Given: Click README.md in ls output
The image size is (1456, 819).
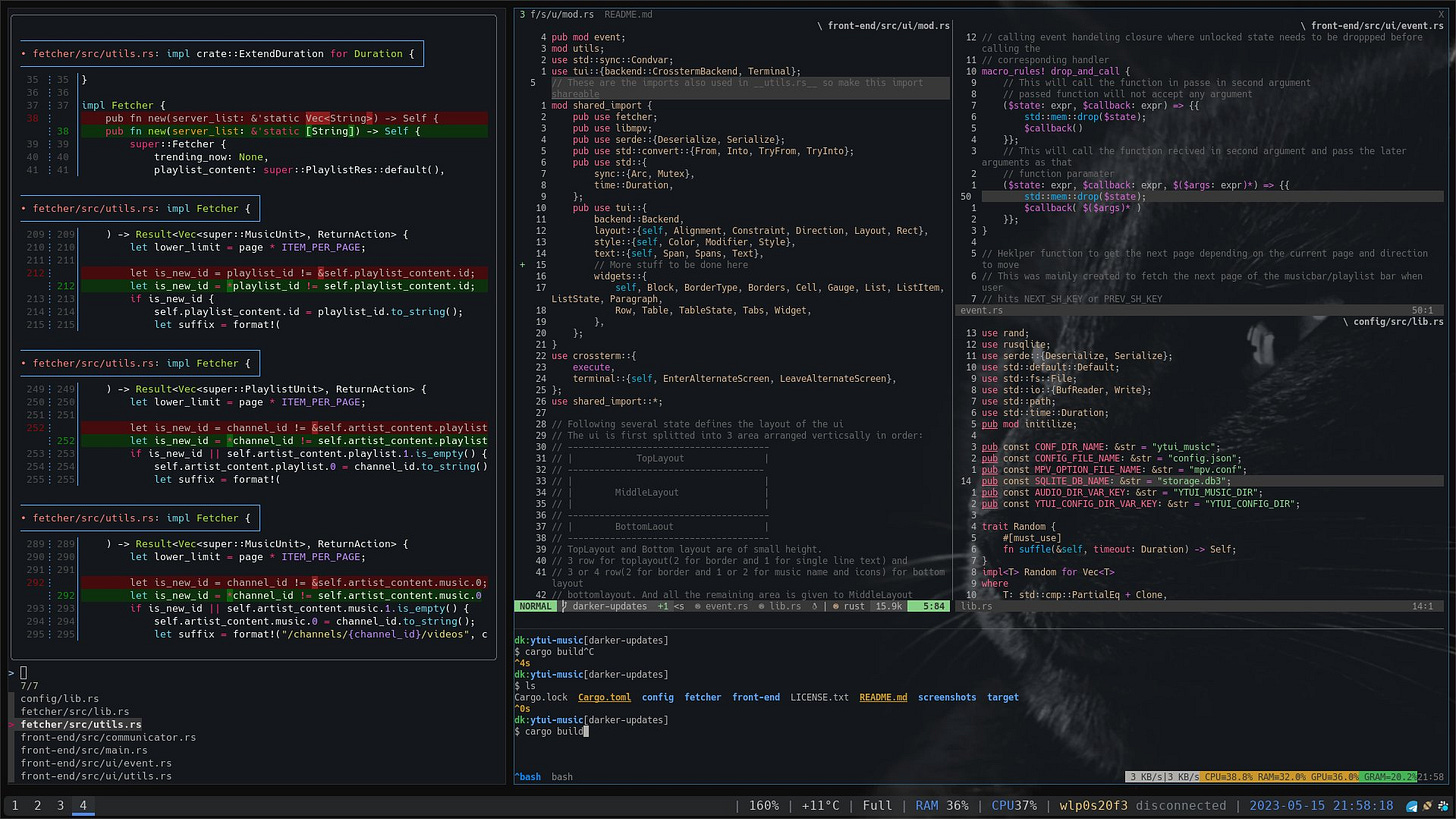Looking at the screenshot, I should coord(883,697).
